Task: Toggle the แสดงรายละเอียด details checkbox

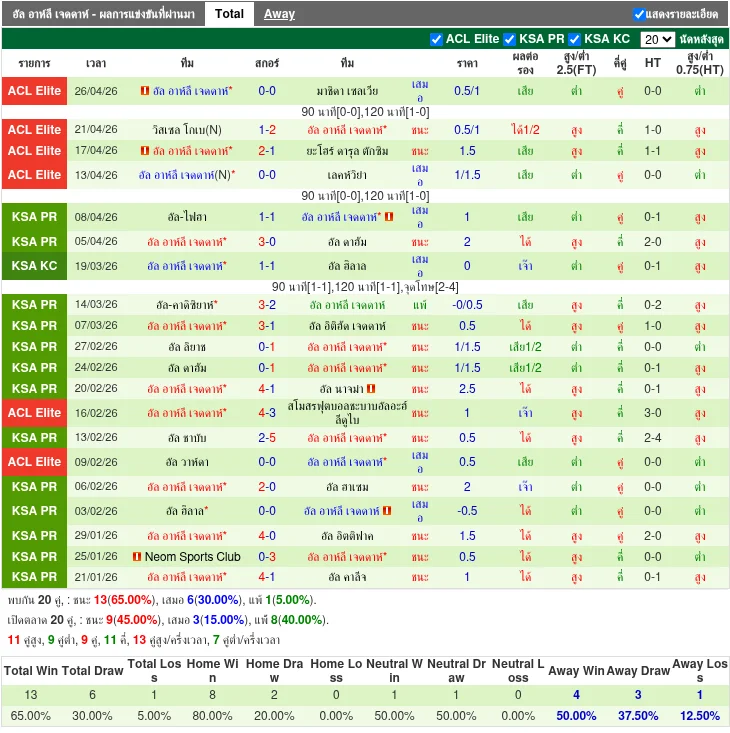Action: click(x=639, y=14)
